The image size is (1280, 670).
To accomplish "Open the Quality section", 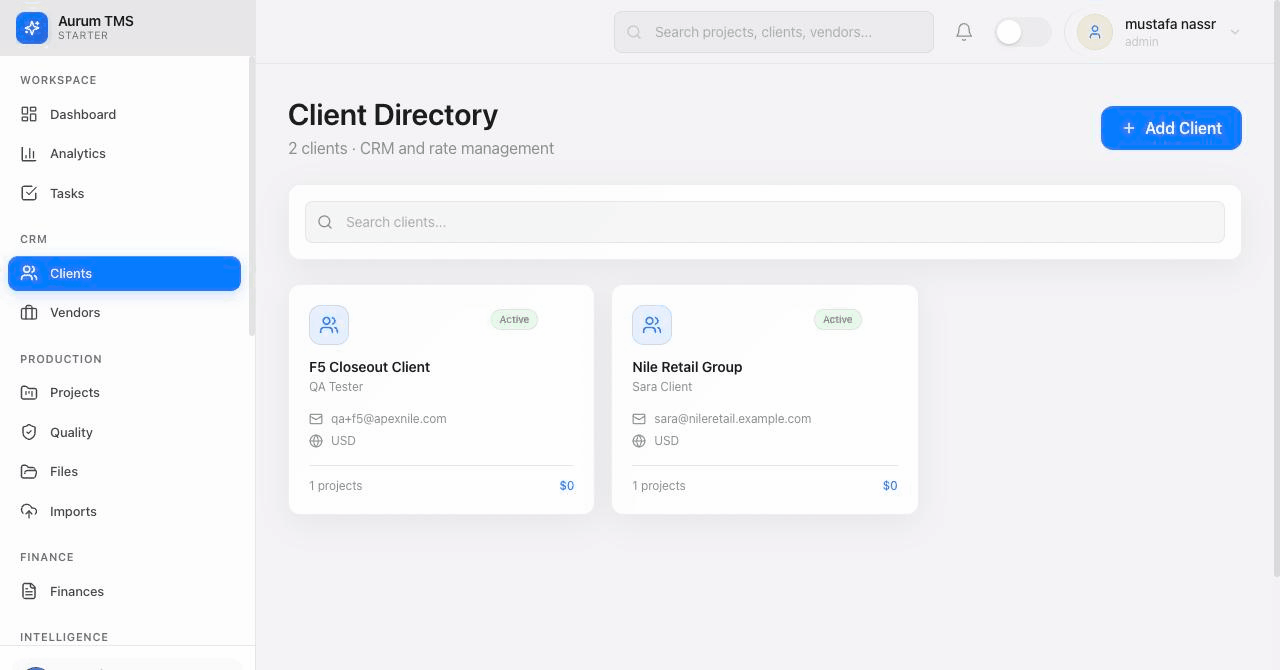I will [124, 432].
